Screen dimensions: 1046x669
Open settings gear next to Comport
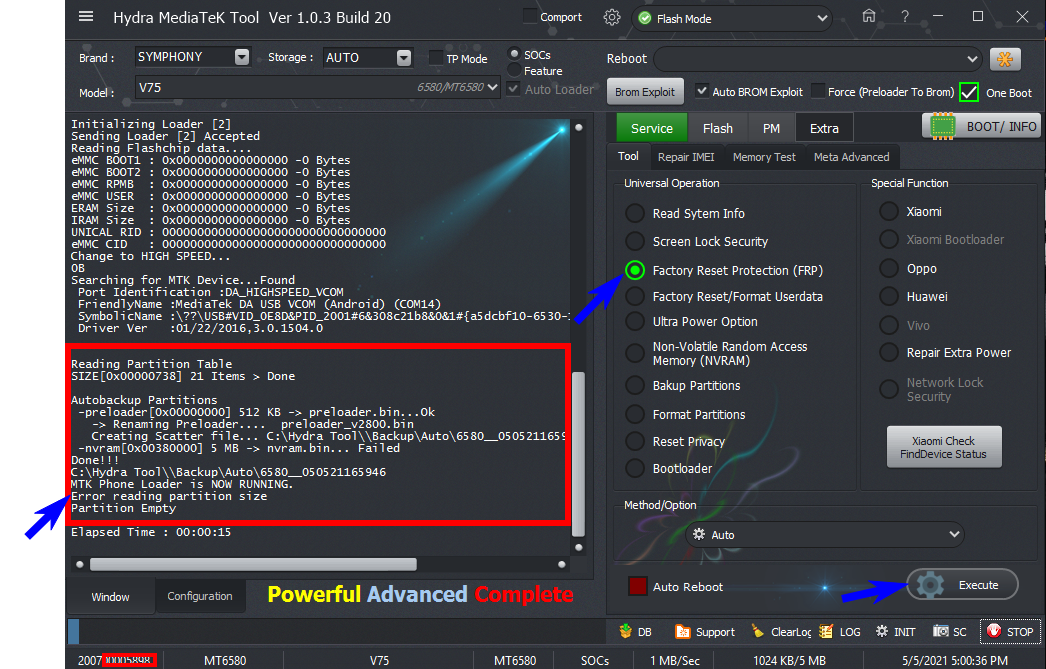(612, 17)
